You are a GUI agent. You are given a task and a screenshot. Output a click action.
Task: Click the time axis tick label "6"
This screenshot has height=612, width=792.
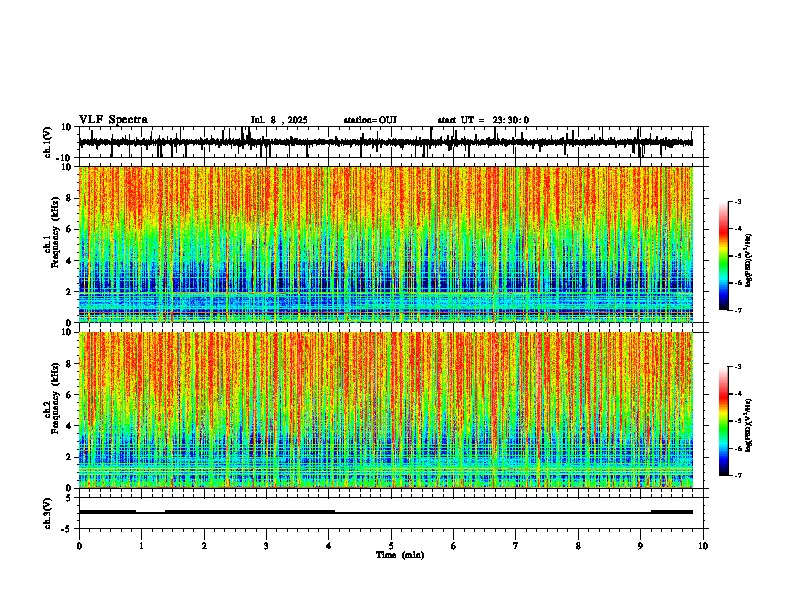coord(454,546)
